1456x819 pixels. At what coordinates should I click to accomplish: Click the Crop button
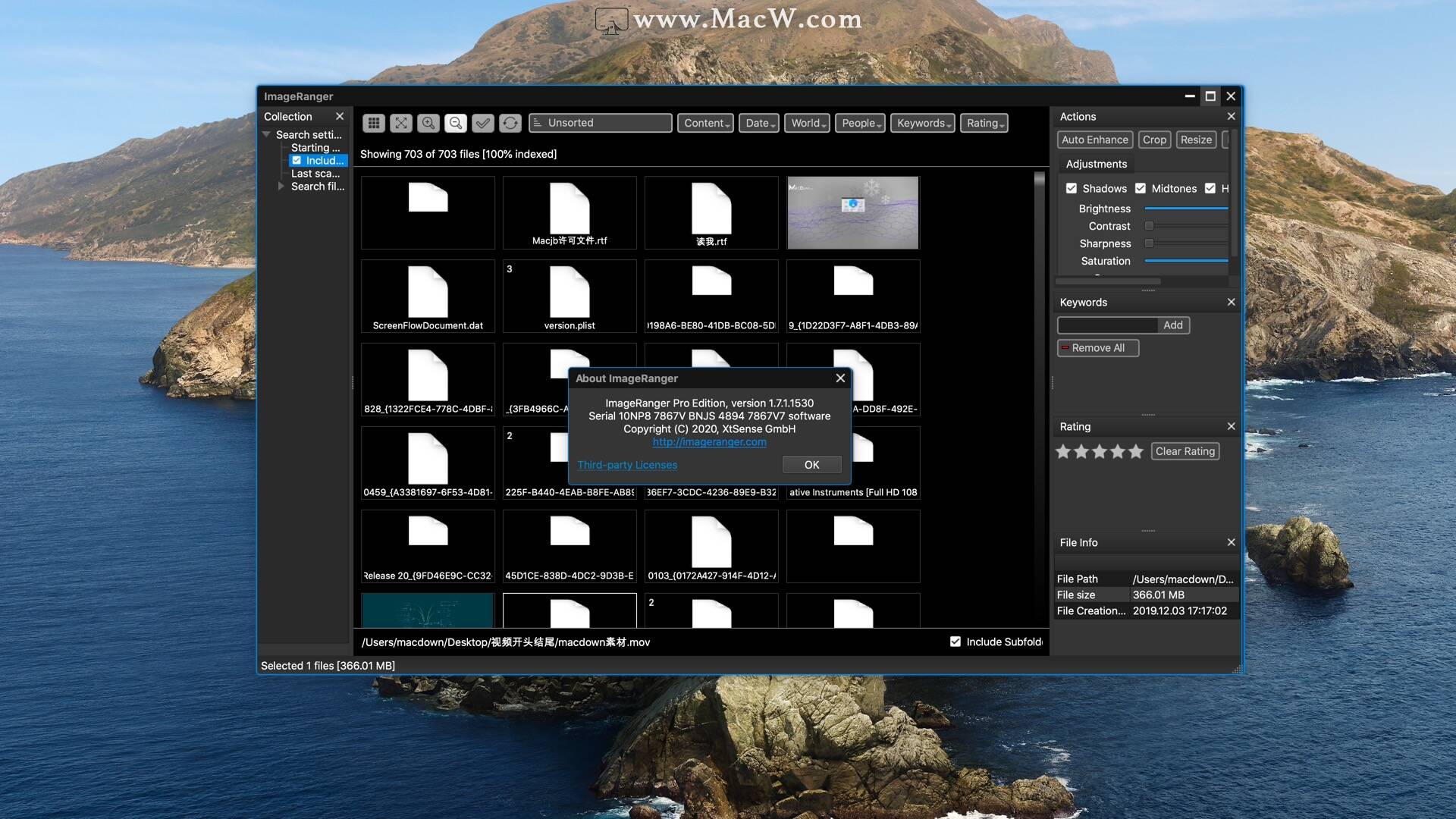coord(1154,140)
